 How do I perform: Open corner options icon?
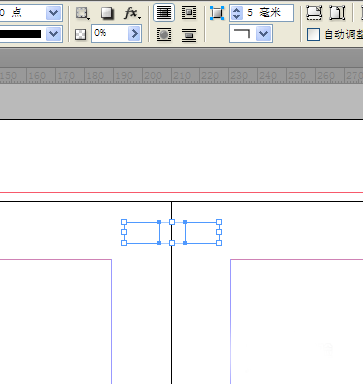pos(217,13)
